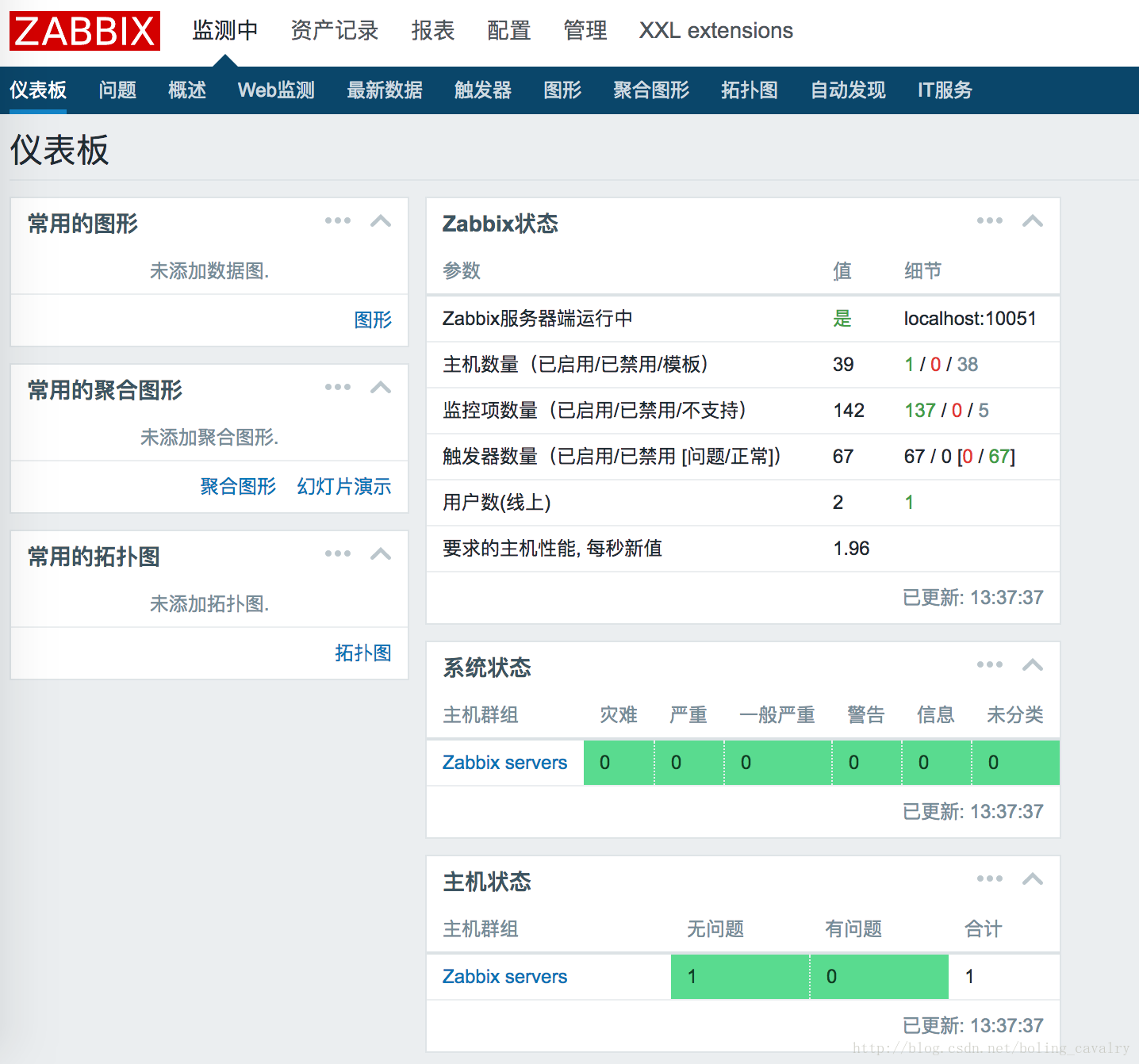Open options menu for 常用的拓扑图 widget
Image resolution: width=1139 pixels, height=1064 pixels.
pos(338,553)
